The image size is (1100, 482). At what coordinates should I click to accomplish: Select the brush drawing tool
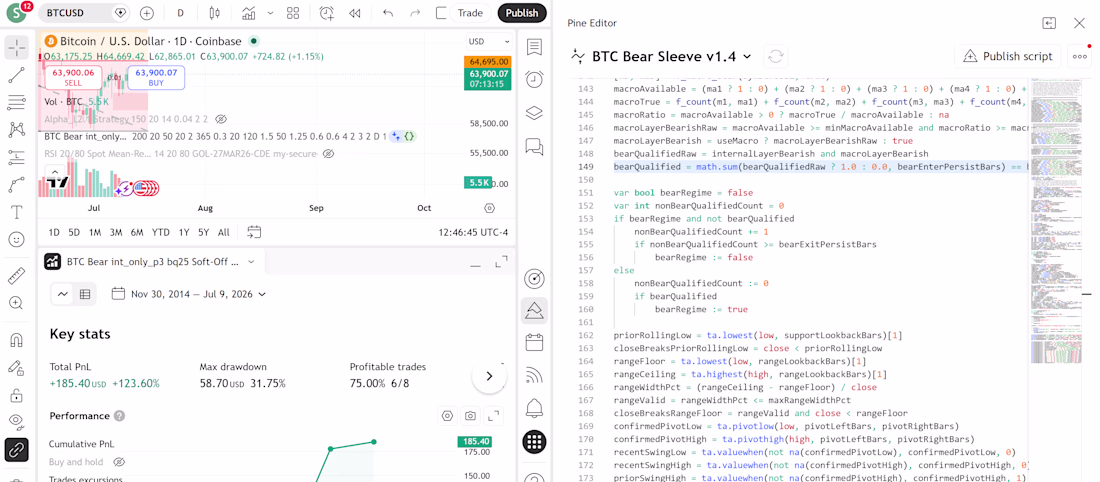[x=17, y=185]
